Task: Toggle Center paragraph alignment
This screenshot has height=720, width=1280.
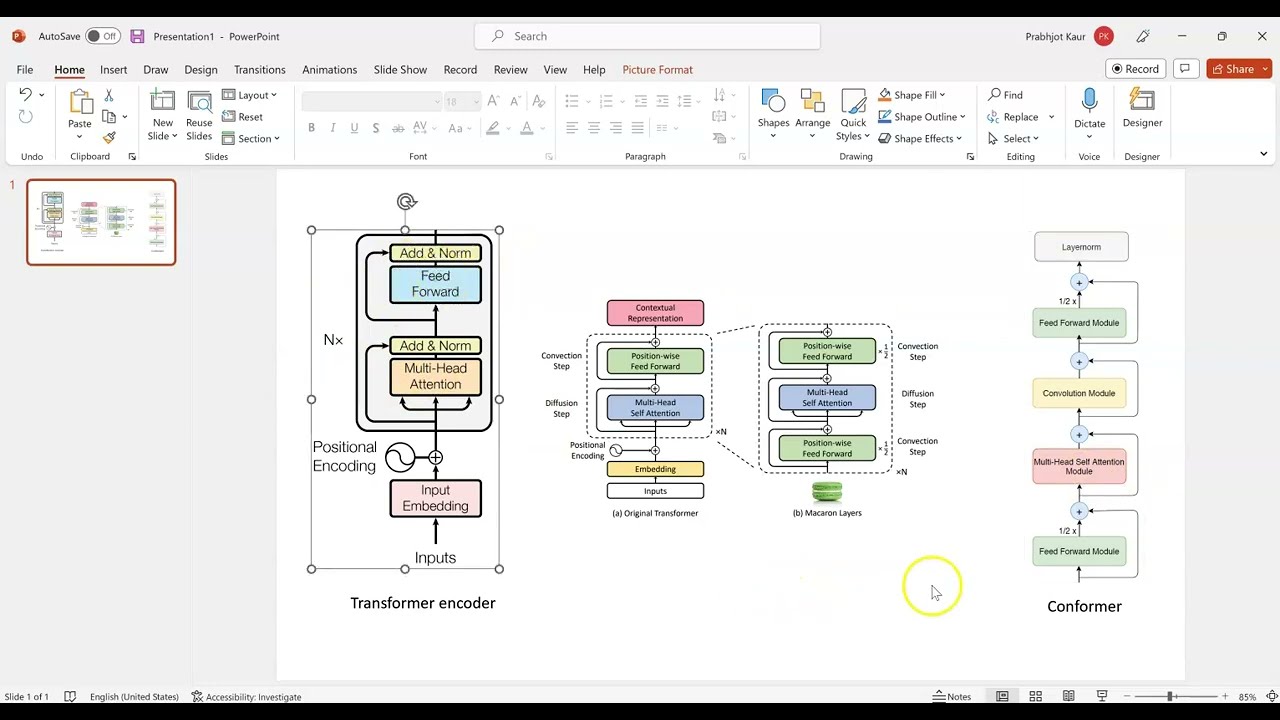Action: (x=594, y=128)
